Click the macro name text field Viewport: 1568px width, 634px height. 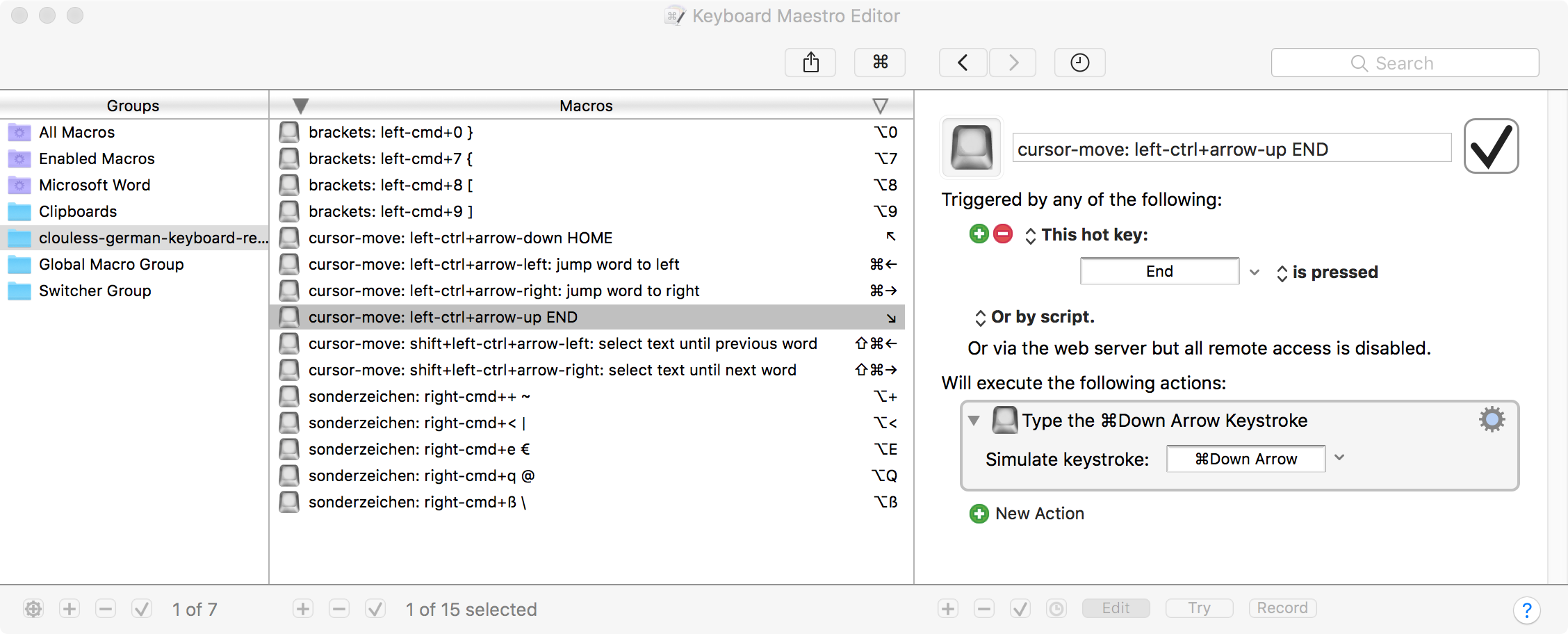(x=1231, y=149)
